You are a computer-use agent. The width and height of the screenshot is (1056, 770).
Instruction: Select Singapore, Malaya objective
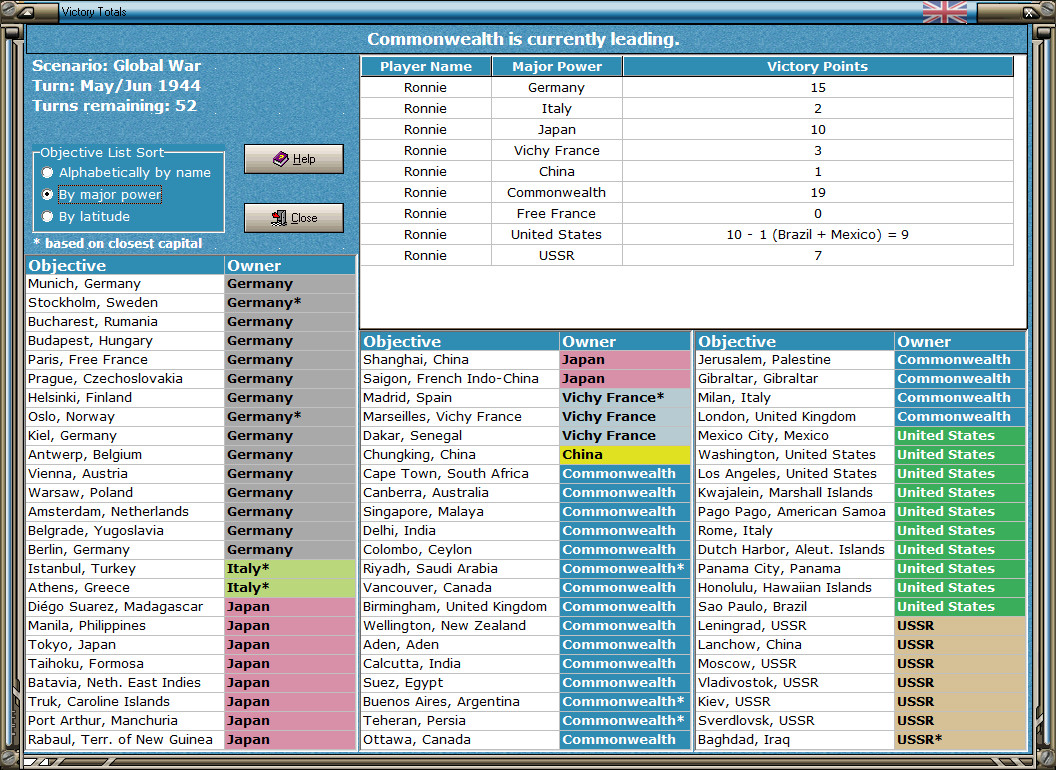click(x=460, y=511)
